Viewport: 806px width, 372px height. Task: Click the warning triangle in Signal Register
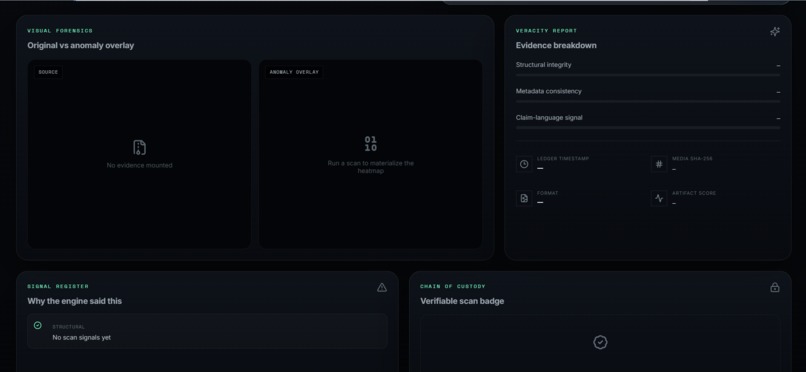click(382, 287)
